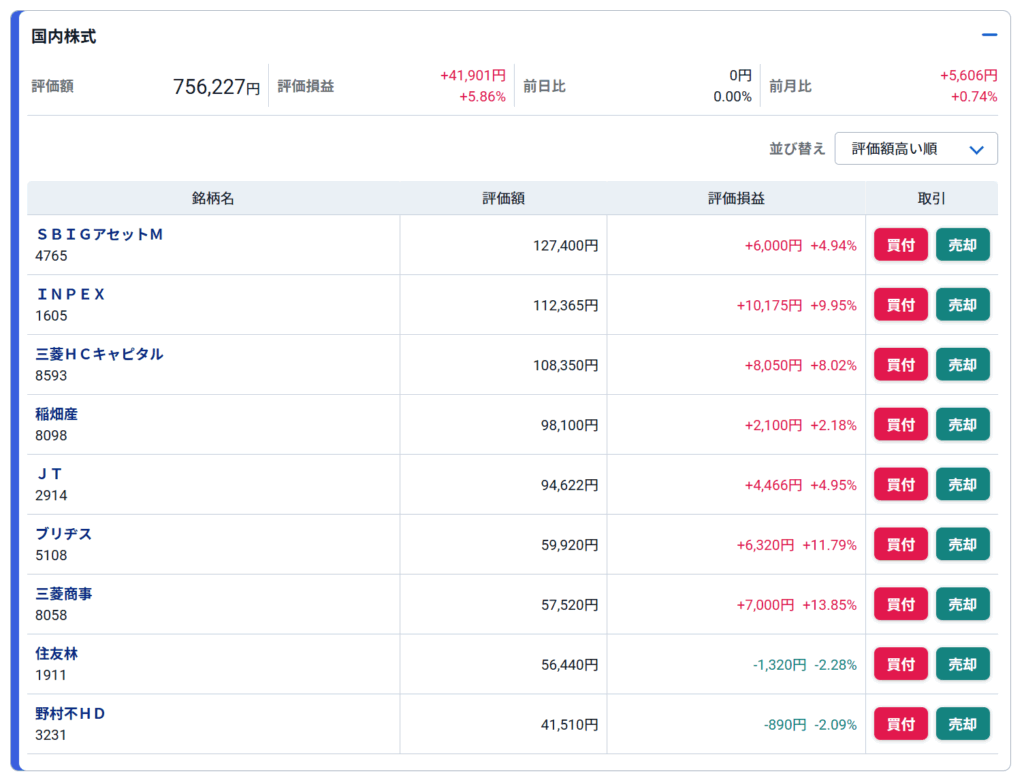This screenshot has height=778, width=1024.
Task: Open 三菱ＨＣキャピタル stock link
Action: (99, 354)
